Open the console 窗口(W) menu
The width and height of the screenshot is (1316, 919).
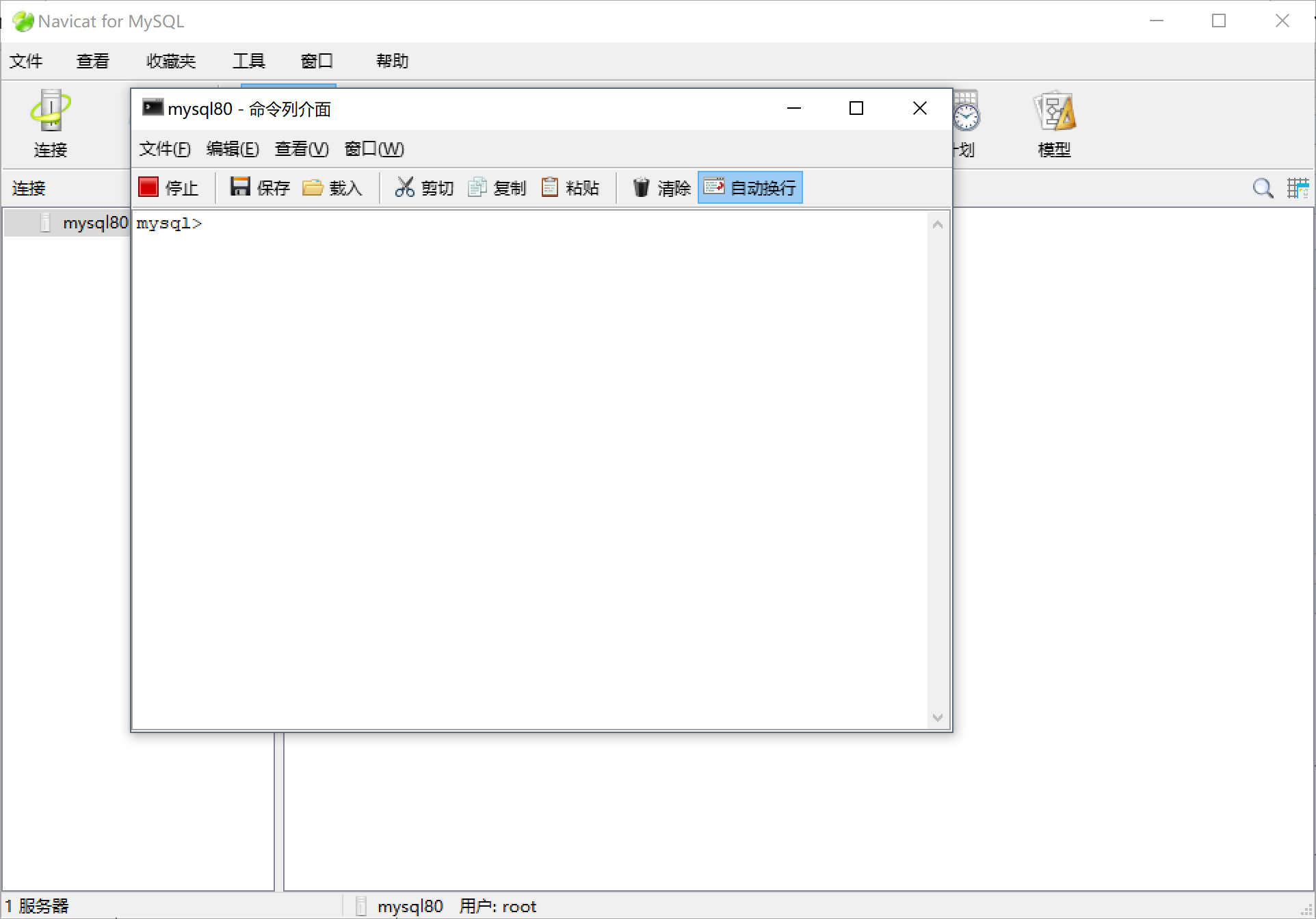click(x=374, y=149)
